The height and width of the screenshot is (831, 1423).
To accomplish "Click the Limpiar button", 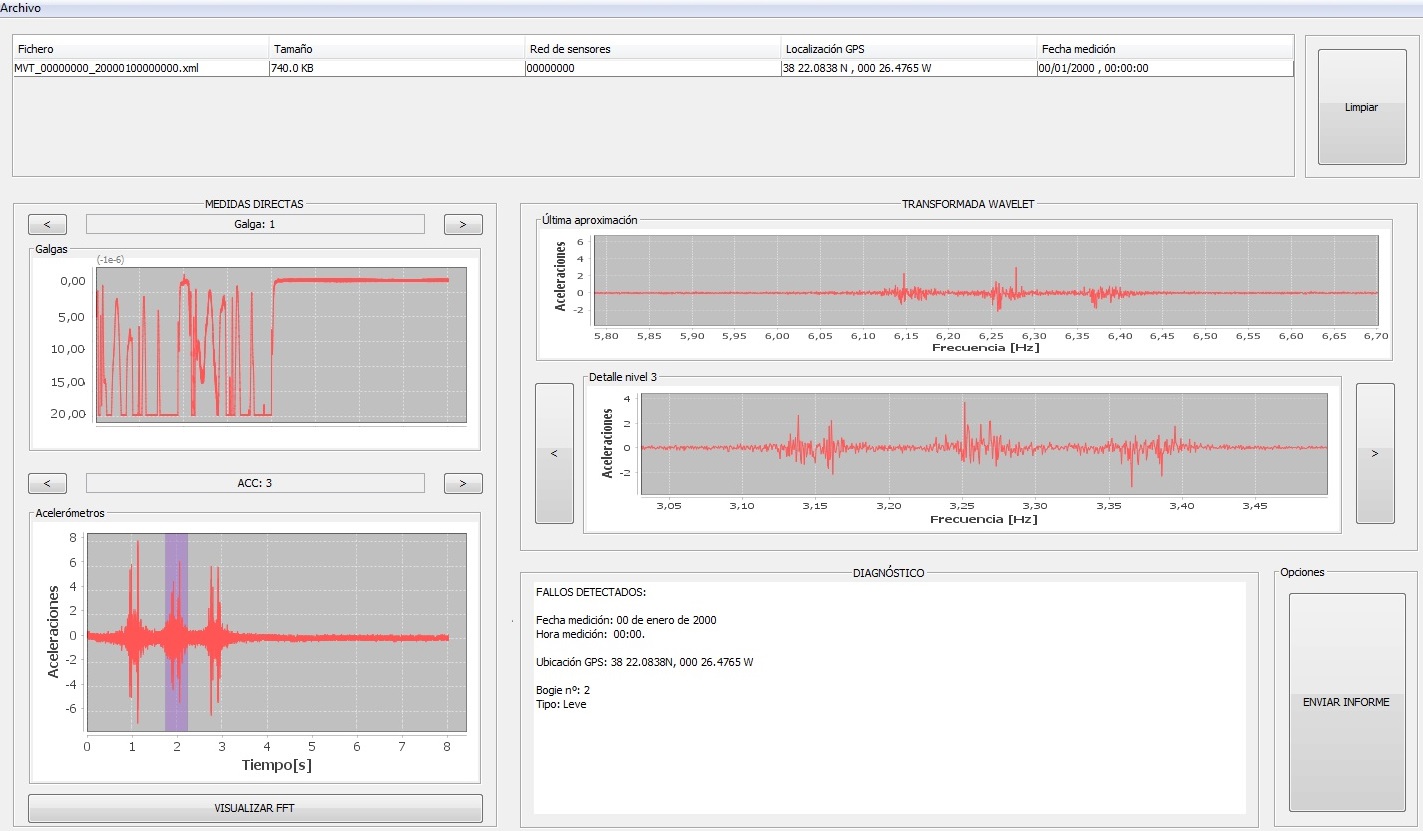I will point(1361,107).
